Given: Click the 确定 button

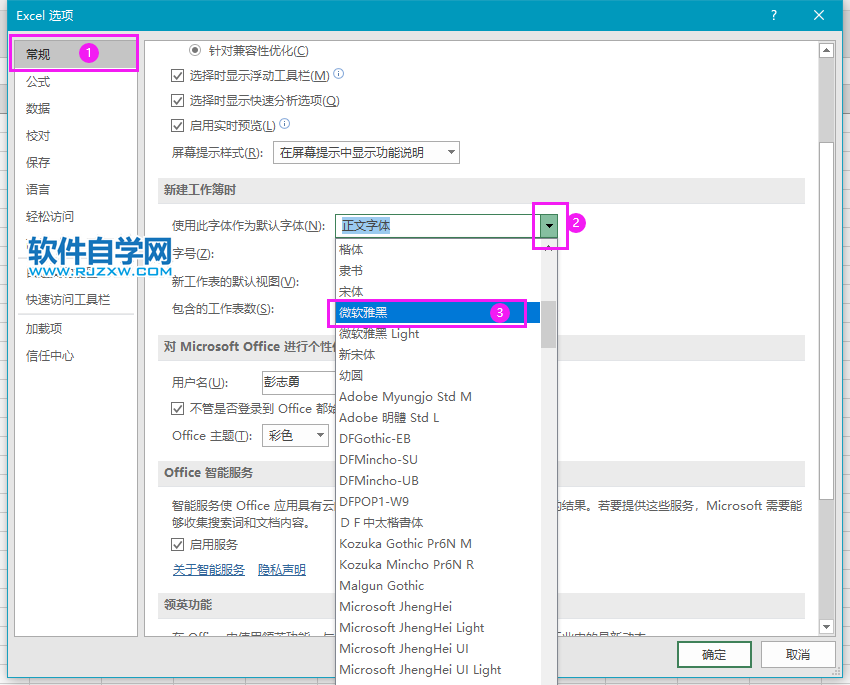Looking at the screenshot, I should coord(713,654).
